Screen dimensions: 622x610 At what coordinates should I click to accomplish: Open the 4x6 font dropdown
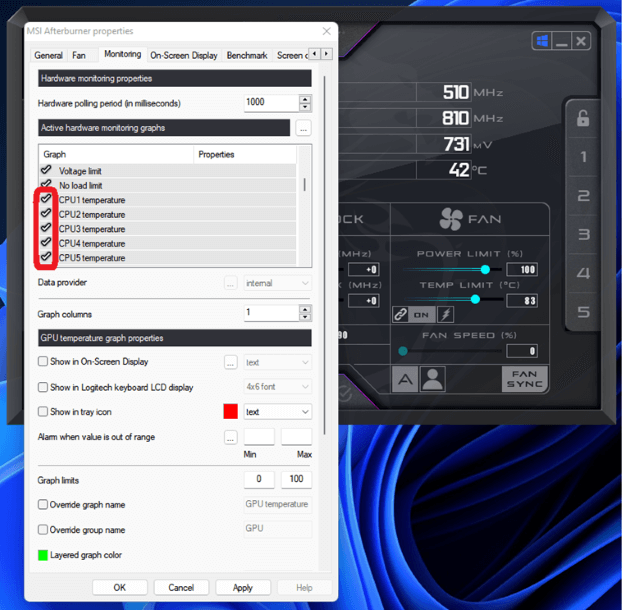(x=277, y=387)
